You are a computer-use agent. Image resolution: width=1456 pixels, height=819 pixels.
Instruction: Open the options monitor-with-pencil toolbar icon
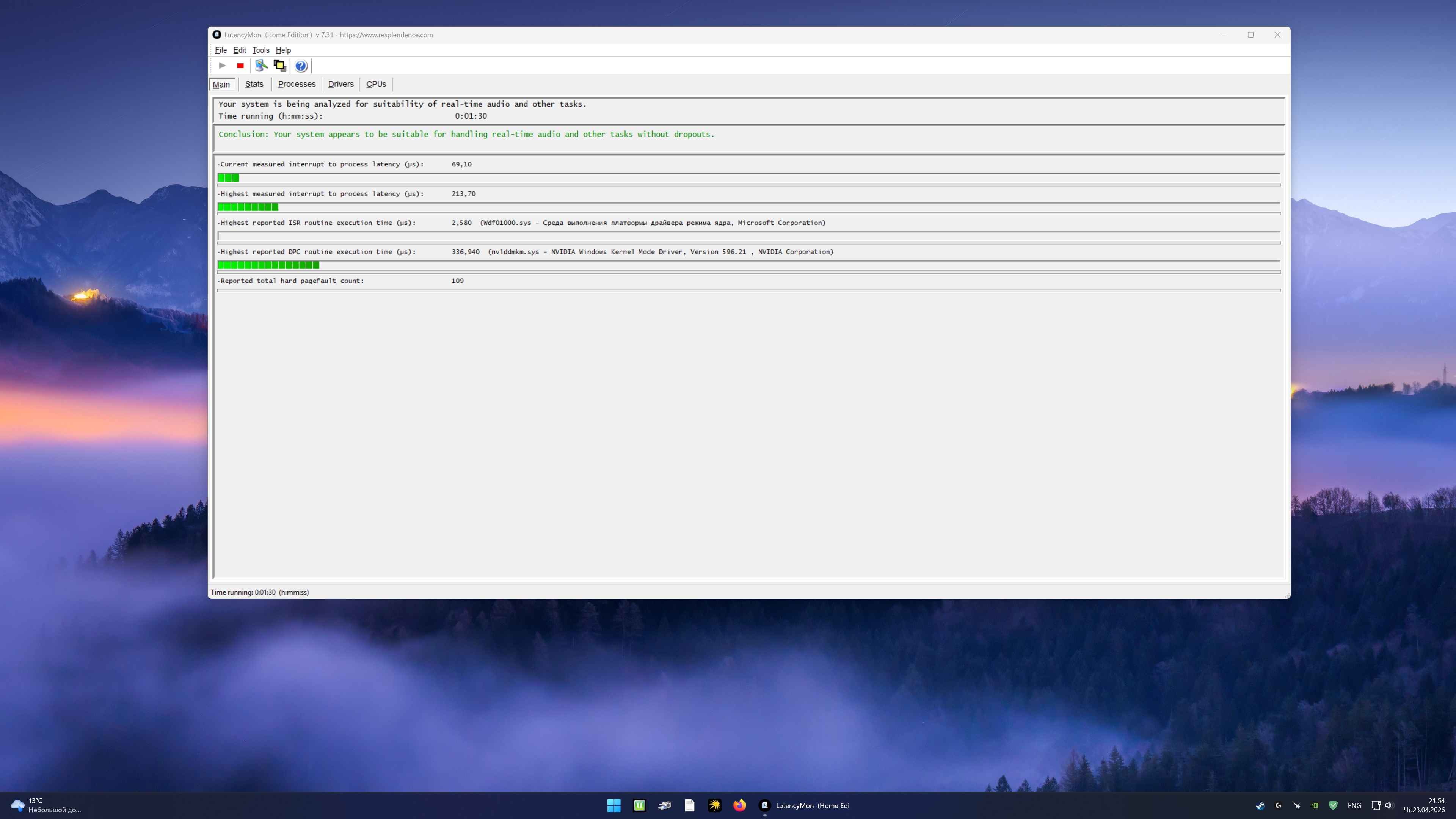261,66
